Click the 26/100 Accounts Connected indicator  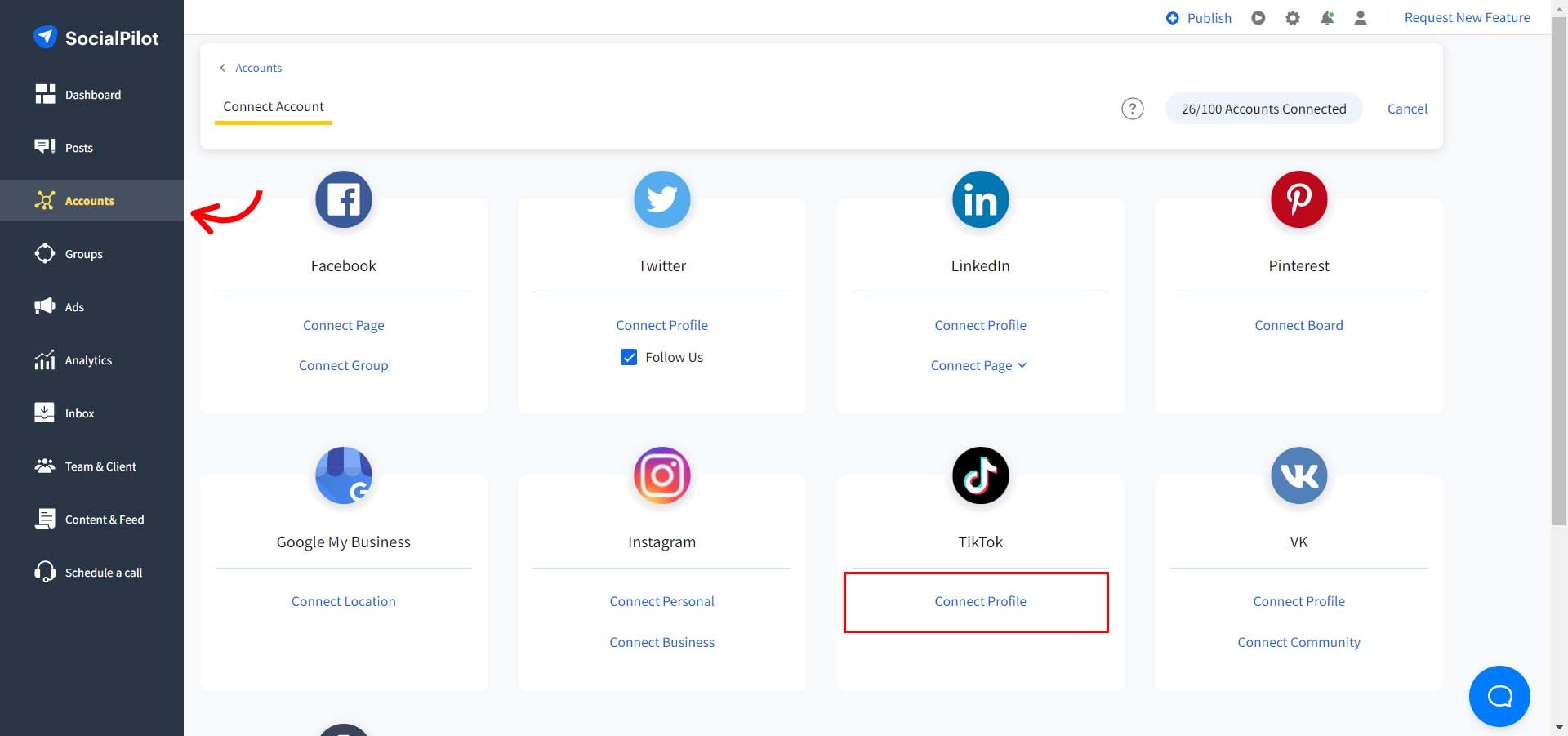1263,108
